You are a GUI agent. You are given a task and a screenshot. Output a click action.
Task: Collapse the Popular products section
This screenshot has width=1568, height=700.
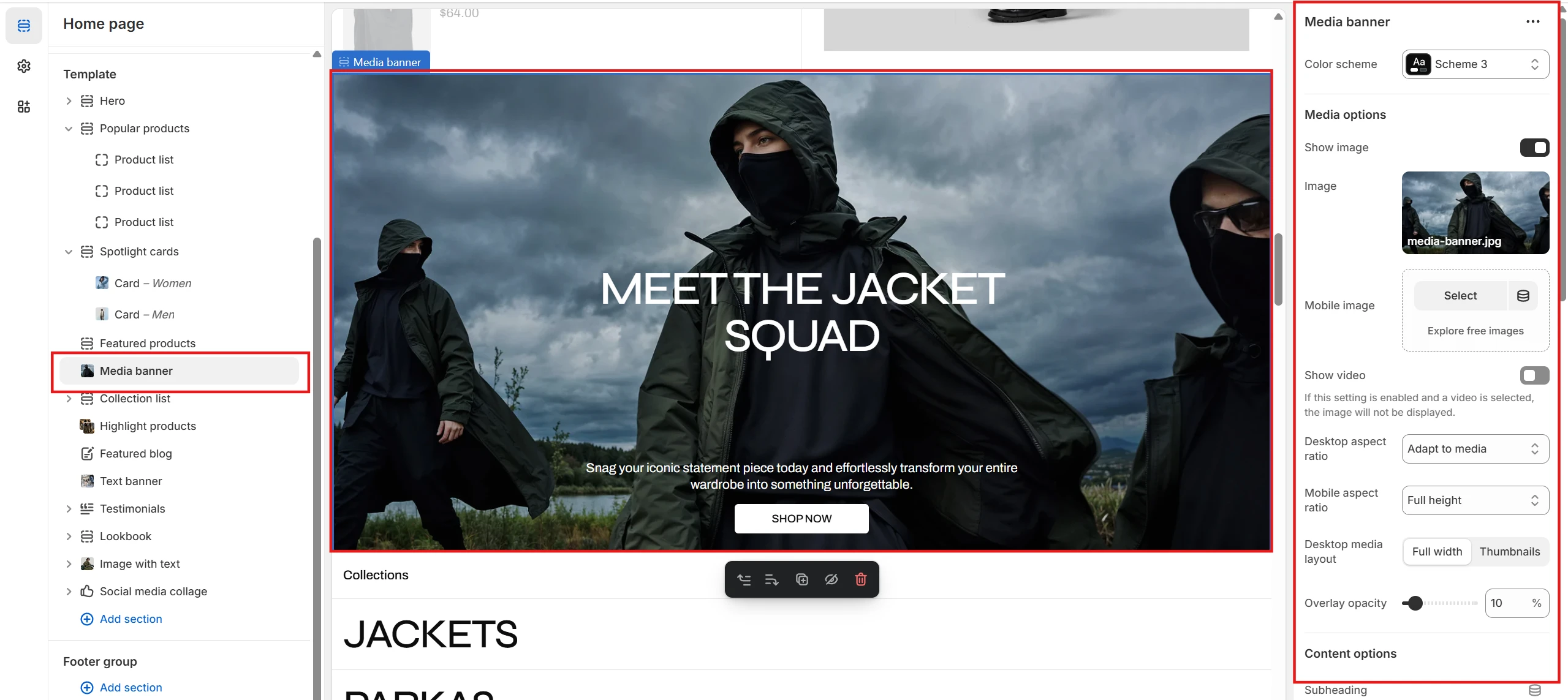(x=69, y=129)
